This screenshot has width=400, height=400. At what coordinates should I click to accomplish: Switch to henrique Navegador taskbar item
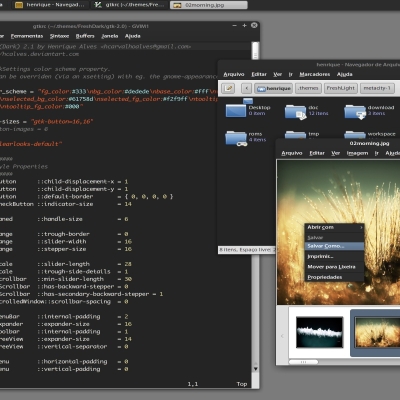tap(50, 5)
